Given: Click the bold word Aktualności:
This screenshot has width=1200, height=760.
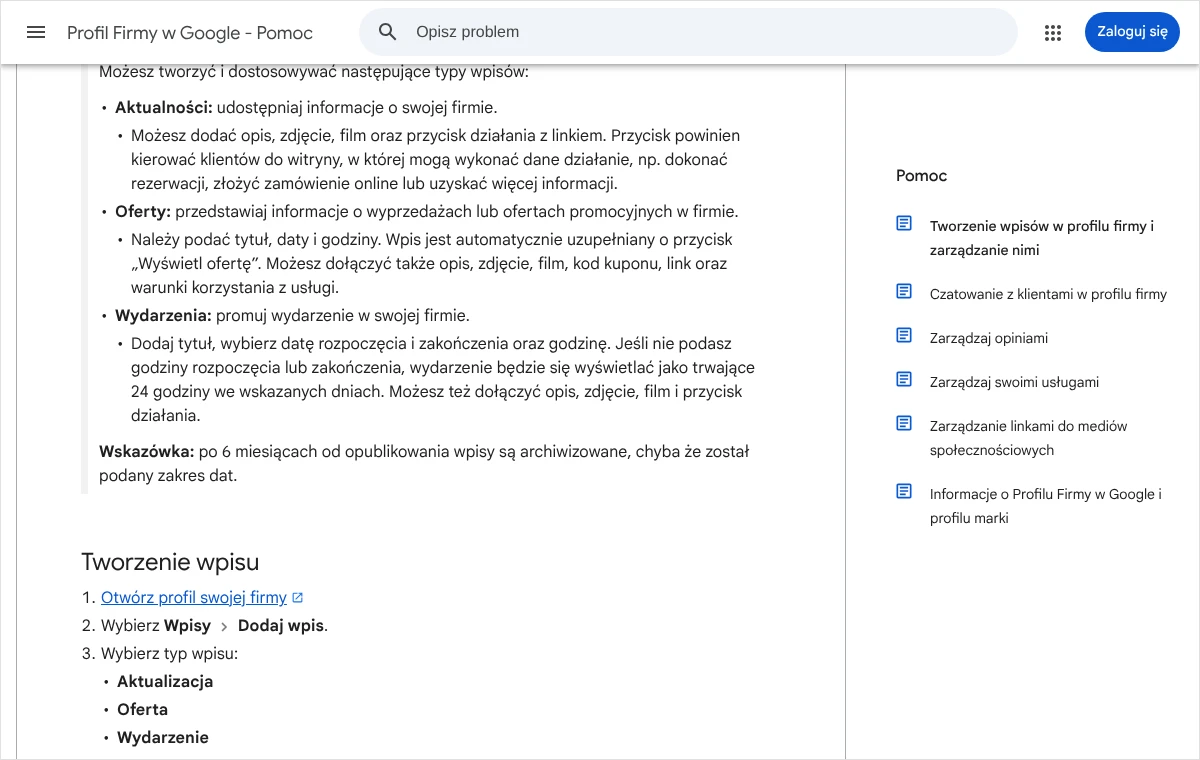Looking at the screenshot, I should pos(164,108).
